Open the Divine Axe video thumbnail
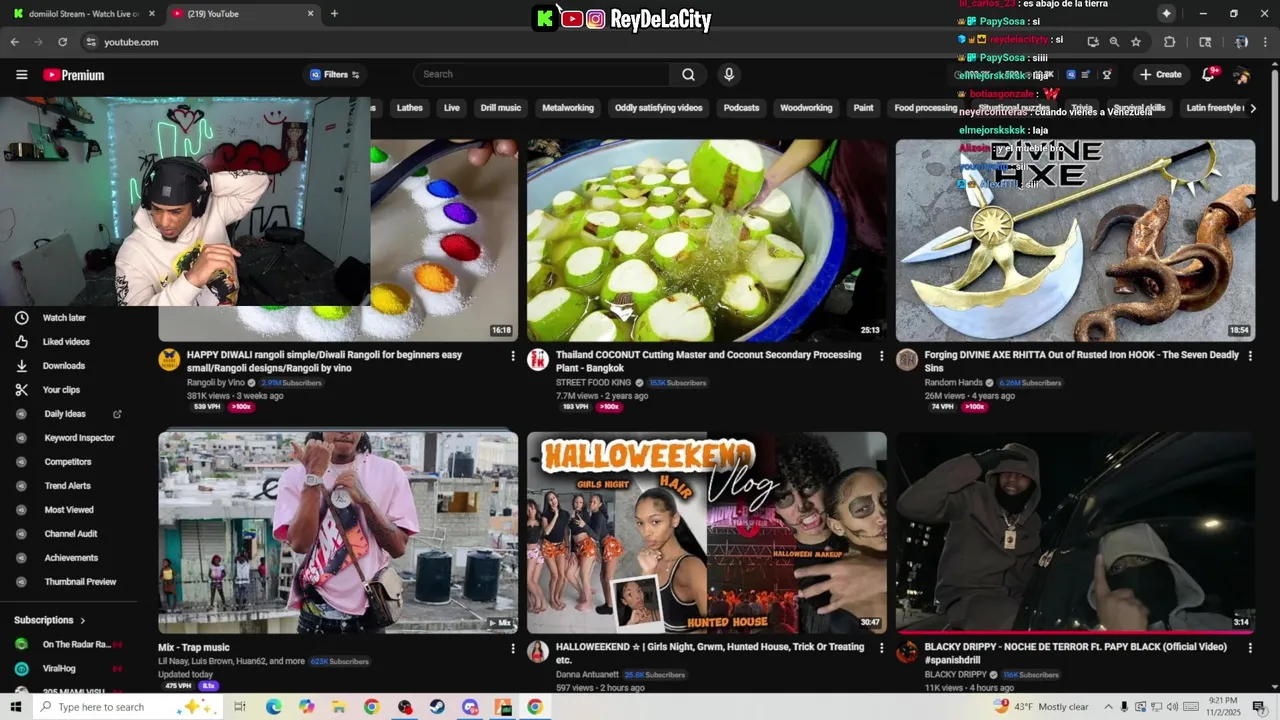 click(1075, 240)
